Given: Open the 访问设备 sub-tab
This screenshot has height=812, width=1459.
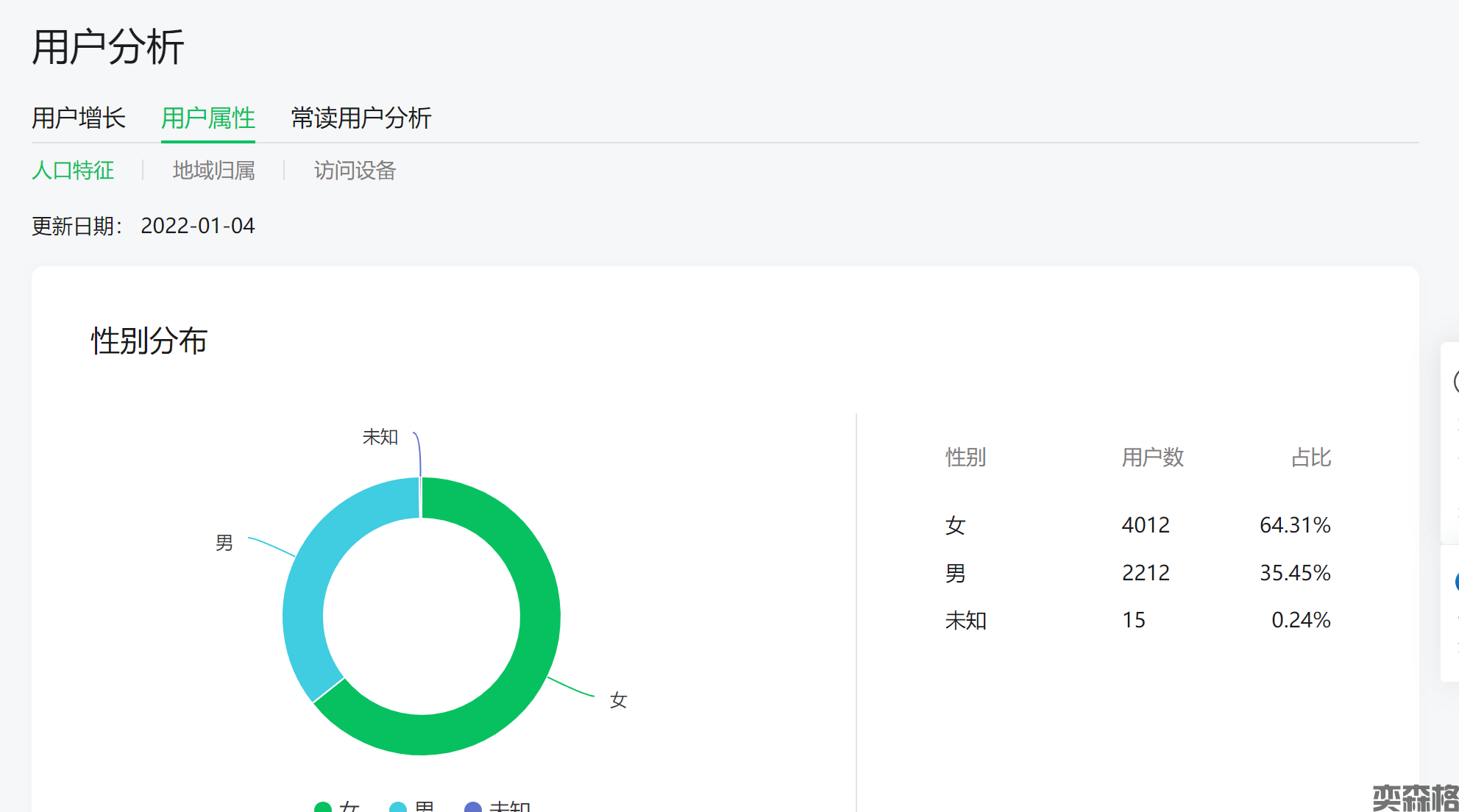Looking at the screenshot, I should click(355, 171).
